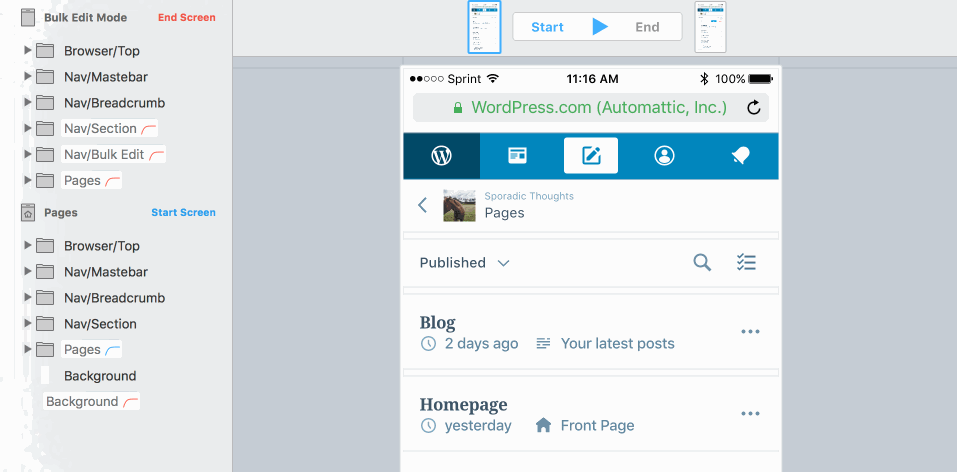957x472 pixels.
Task: Click the clock icon beside yesterday
Action: 428,426
